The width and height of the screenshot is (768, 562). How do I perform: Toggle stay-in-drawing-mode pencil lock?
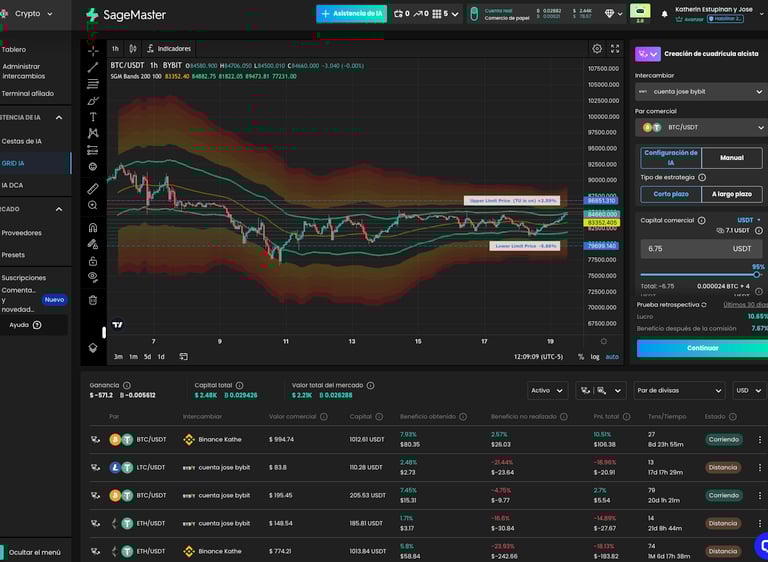tap(93, 244)
